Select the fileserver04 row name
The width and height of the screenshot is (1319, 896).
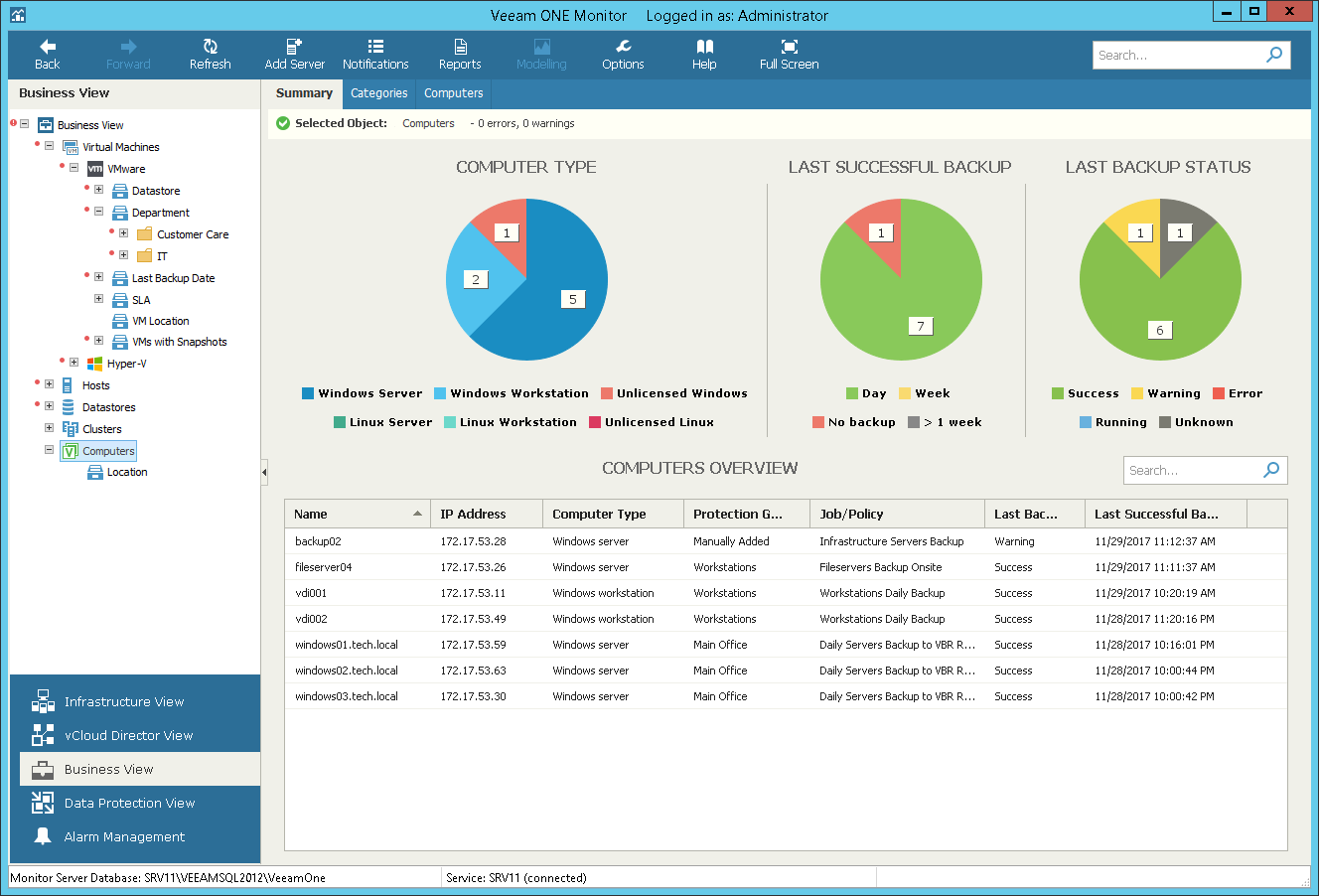point(324,567)
